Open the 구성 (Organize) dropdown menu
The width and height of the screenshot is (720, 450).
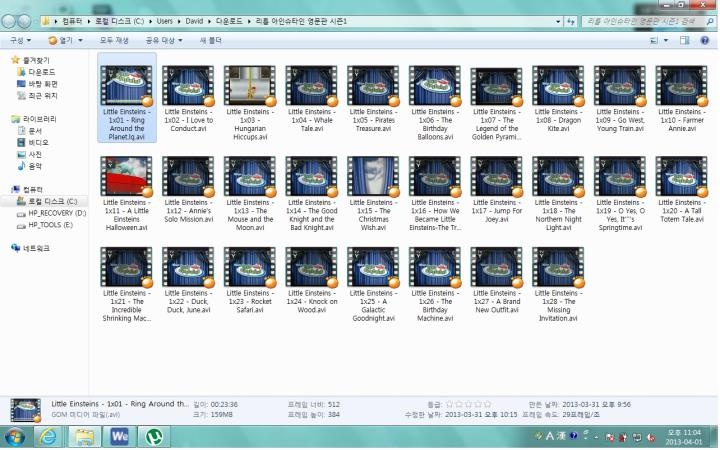point(20,40)
